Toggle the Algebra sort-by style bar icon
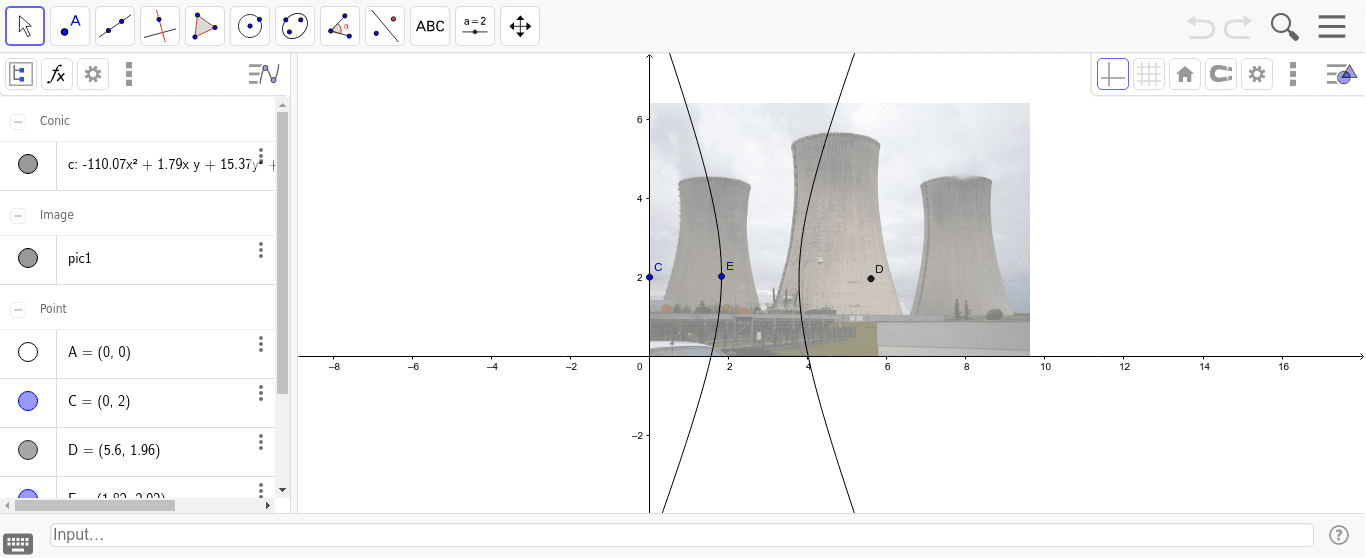1366x558 pixels. pos(264,74)
